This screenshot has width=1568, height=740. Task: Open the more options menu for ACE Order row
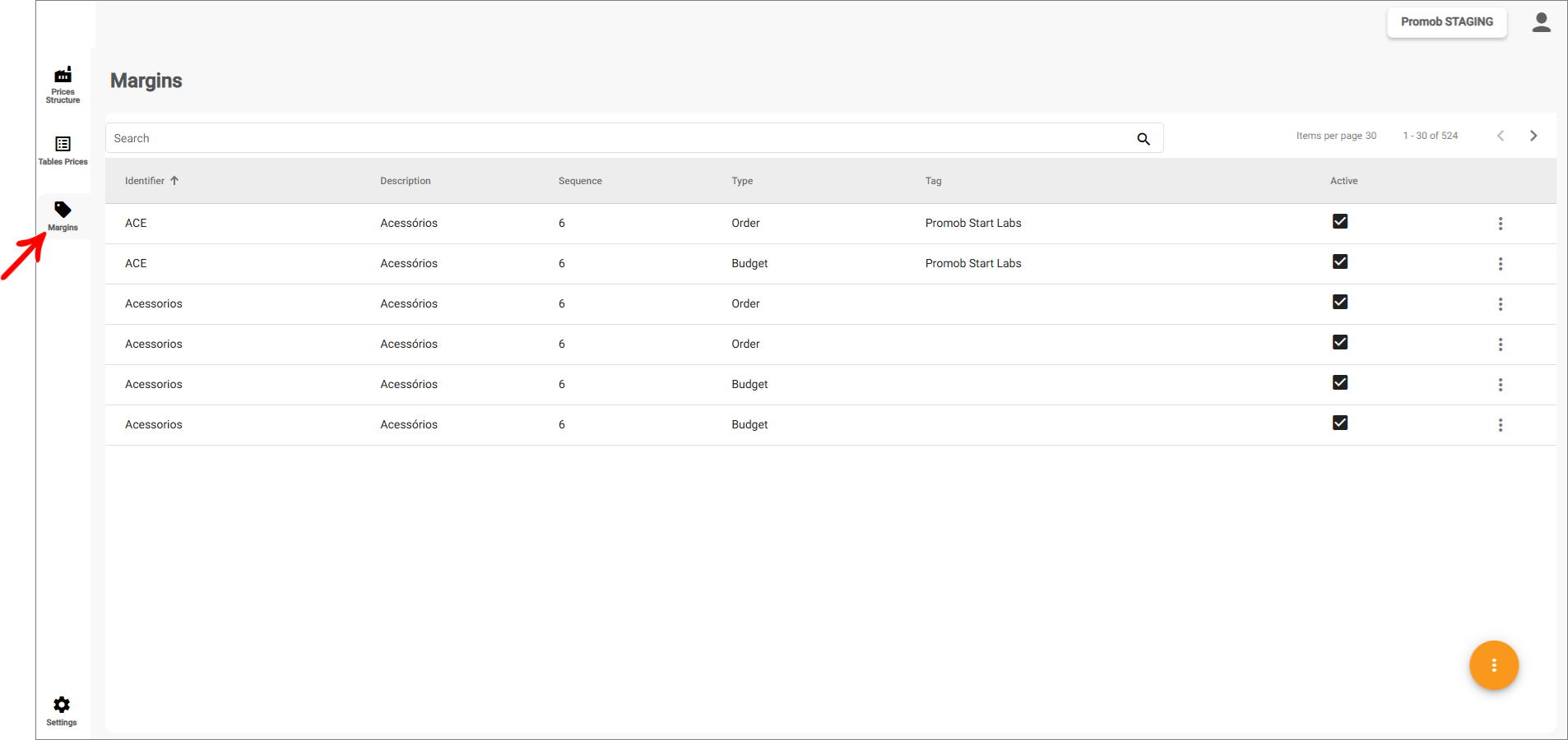[x=1500, y=224]
